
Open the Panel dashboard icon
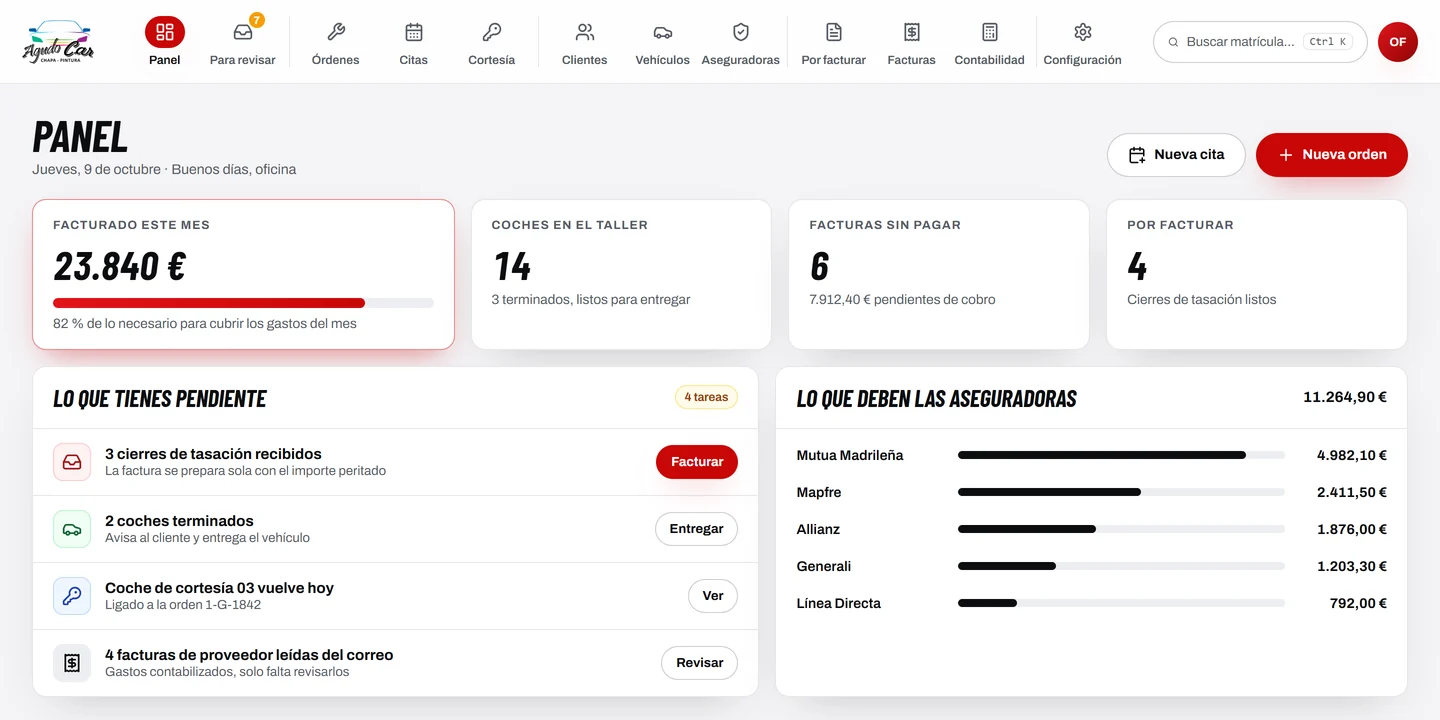click(x=165, y=32)
